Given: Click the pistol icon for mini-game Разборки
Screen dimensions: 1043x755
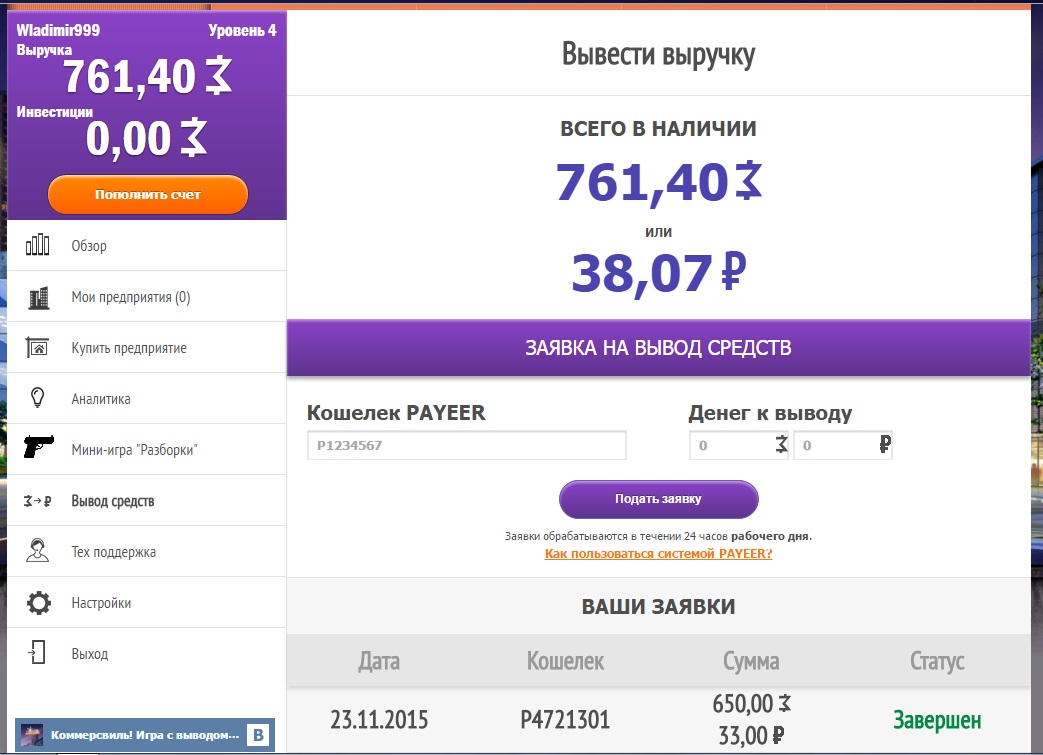Looking at the screenshot, I should 40,449.
